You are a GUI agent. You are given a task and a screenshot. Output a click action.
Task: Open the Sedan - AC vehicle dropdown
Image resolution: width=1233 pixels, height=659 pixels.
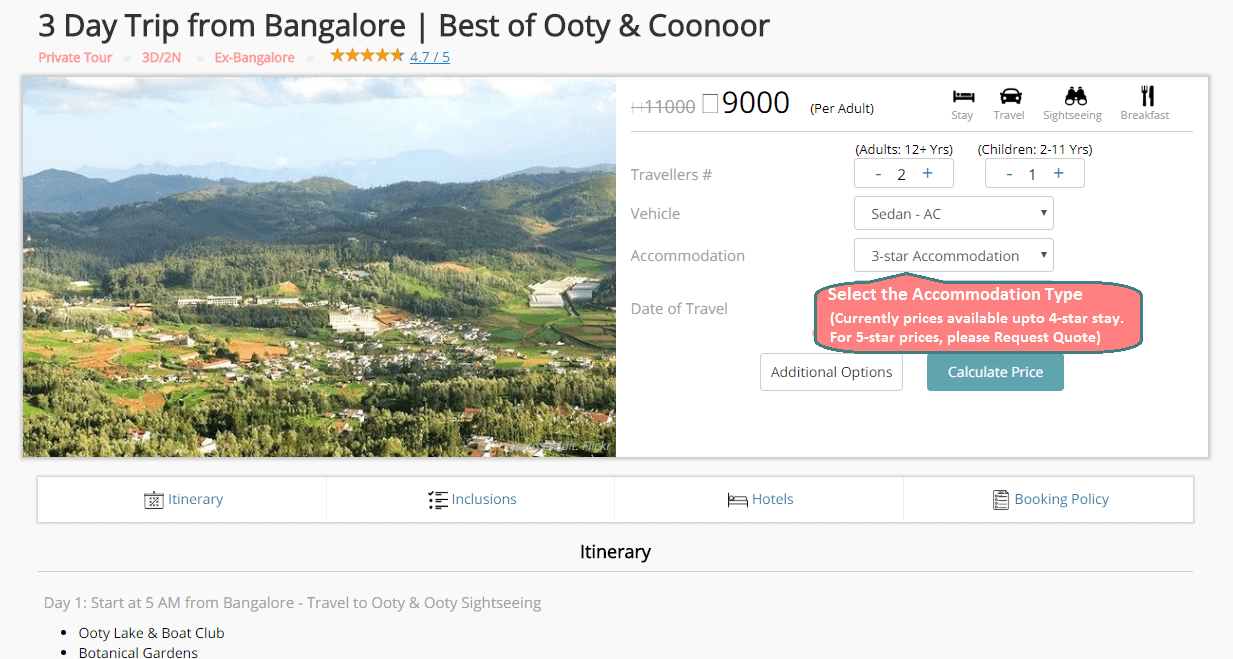[x=953, y=214]
